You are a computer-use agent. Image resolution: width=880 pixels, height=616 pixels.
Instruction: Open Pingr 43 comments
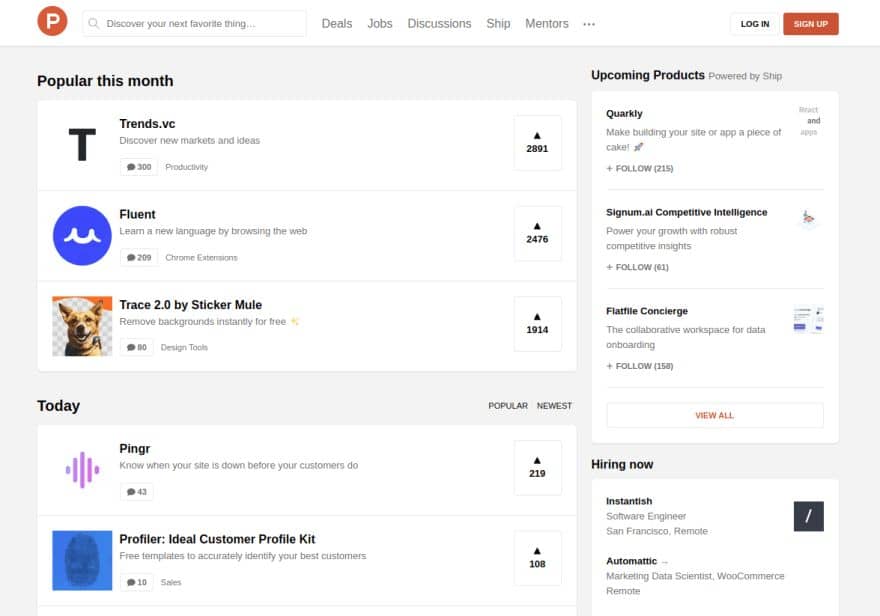pos(136,492)
